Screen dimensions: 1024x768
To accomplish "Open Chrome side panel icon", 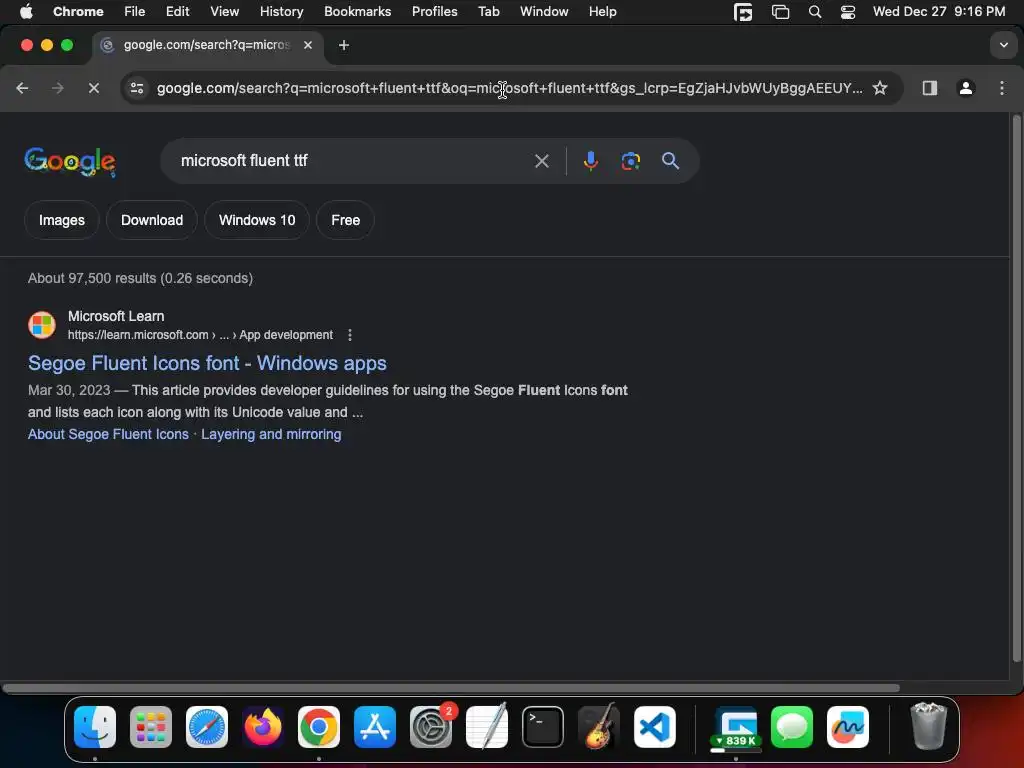I will point(930,88).
